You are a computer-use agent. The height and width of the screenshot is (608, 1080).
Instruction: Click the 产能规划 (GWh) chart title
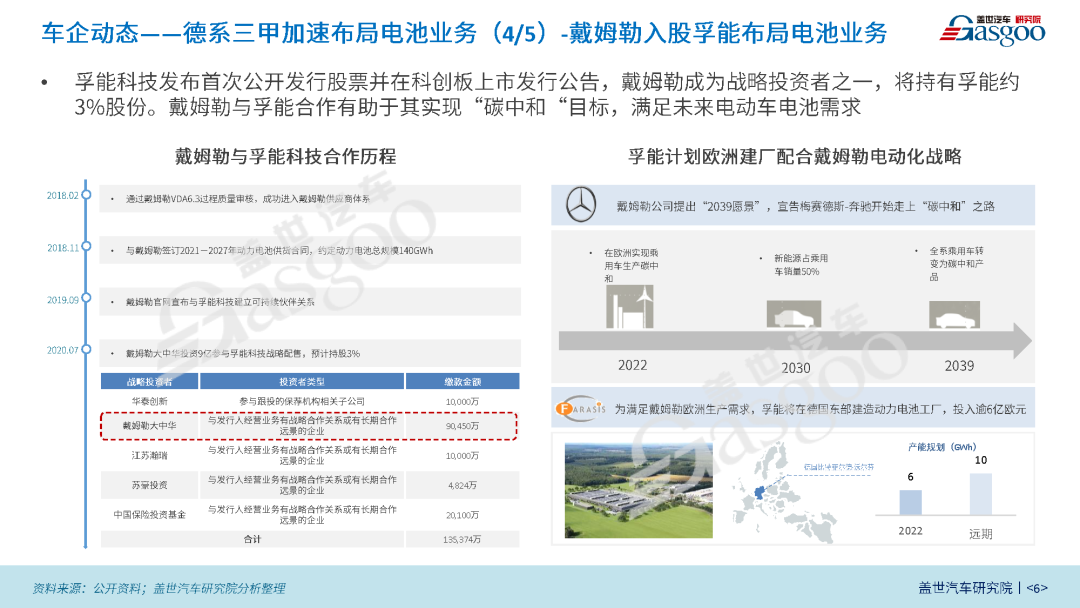(x=942, y=447)
